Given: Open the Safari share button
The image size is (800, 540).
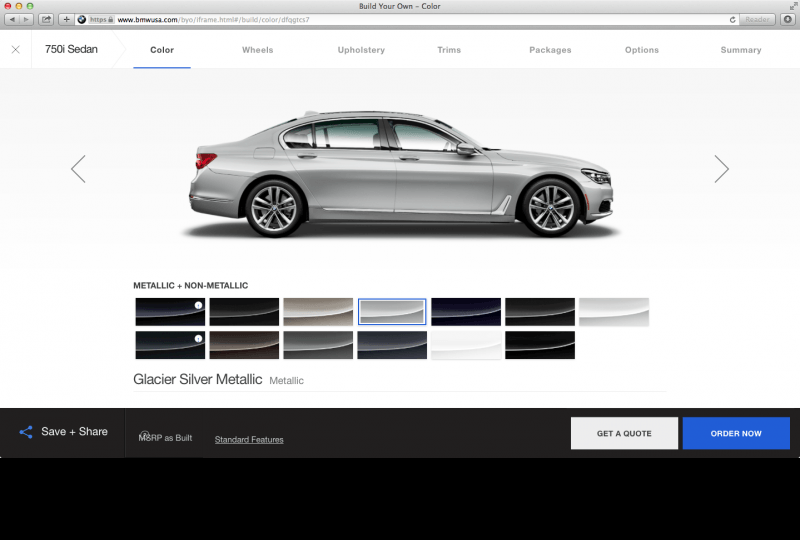Looking at the screenshot, I should [x=46, y=19].
